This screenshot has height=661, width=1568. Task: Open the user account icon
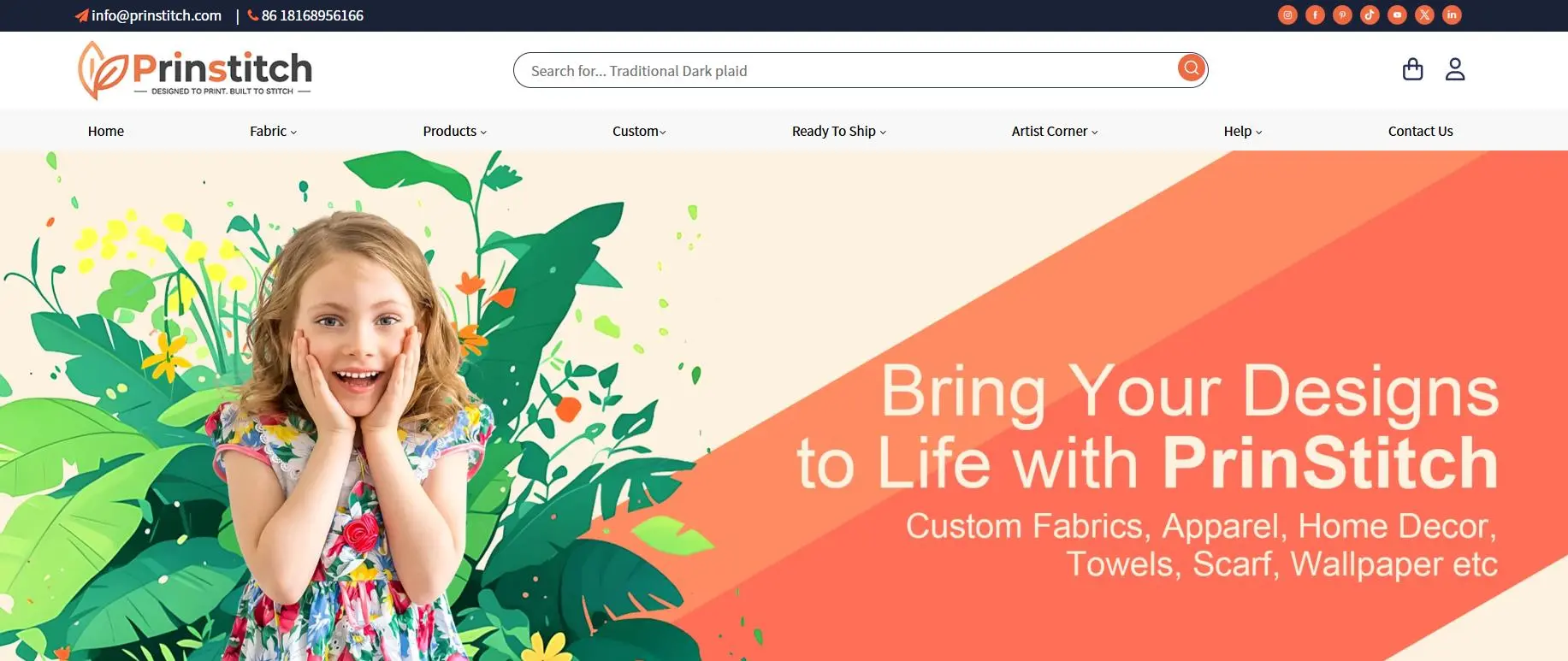click(1455, 69)
